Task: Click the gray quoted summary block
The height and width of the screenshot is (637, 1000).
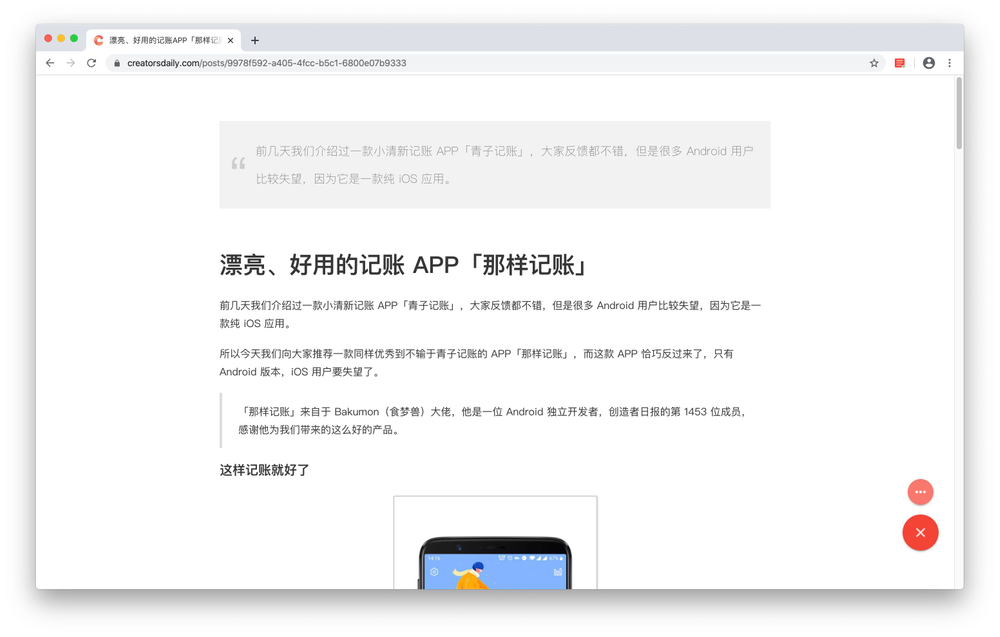Action: tap(495, 165)
